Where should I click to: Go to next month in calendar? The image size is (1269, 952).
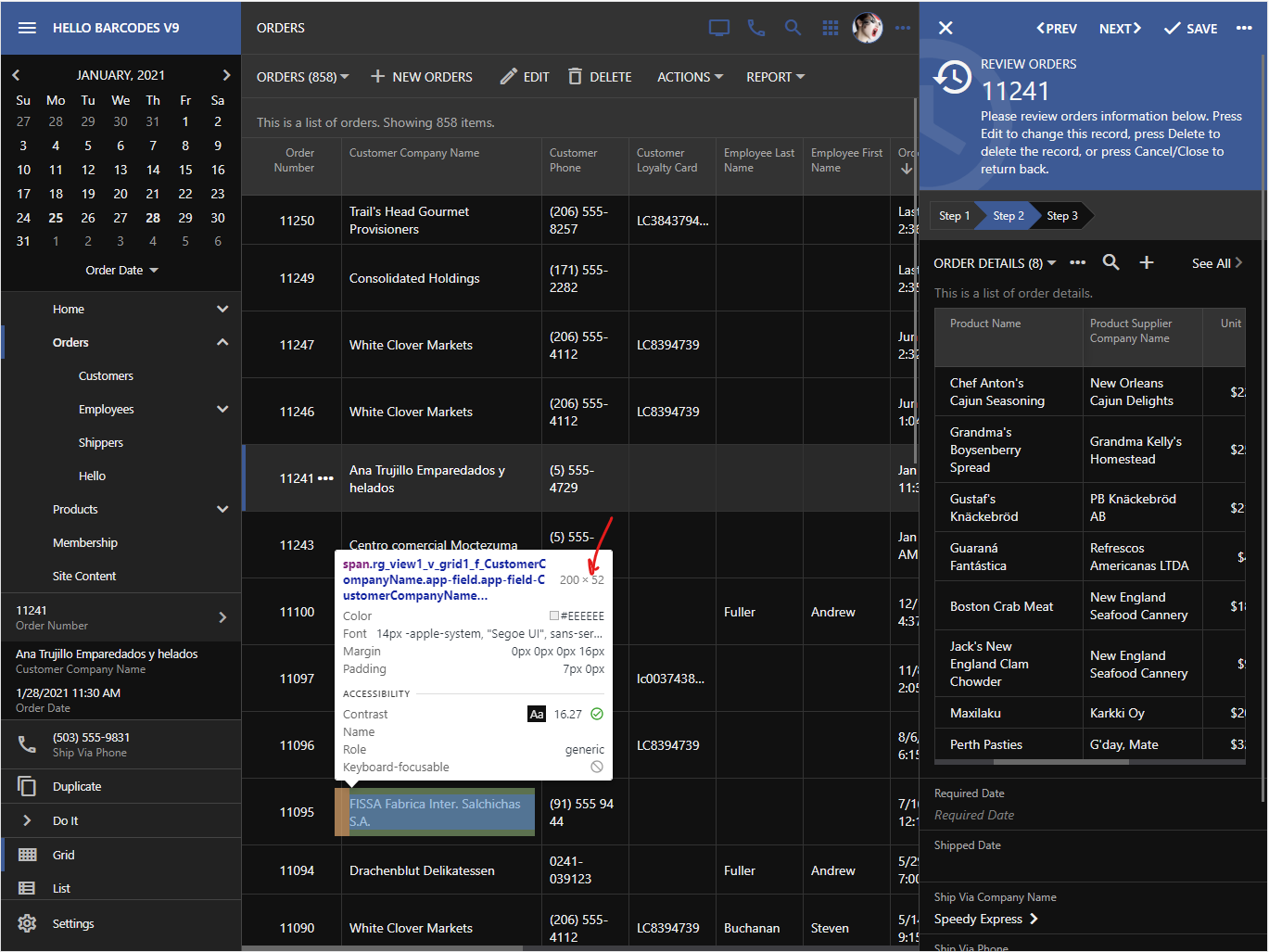click(226, 75)
